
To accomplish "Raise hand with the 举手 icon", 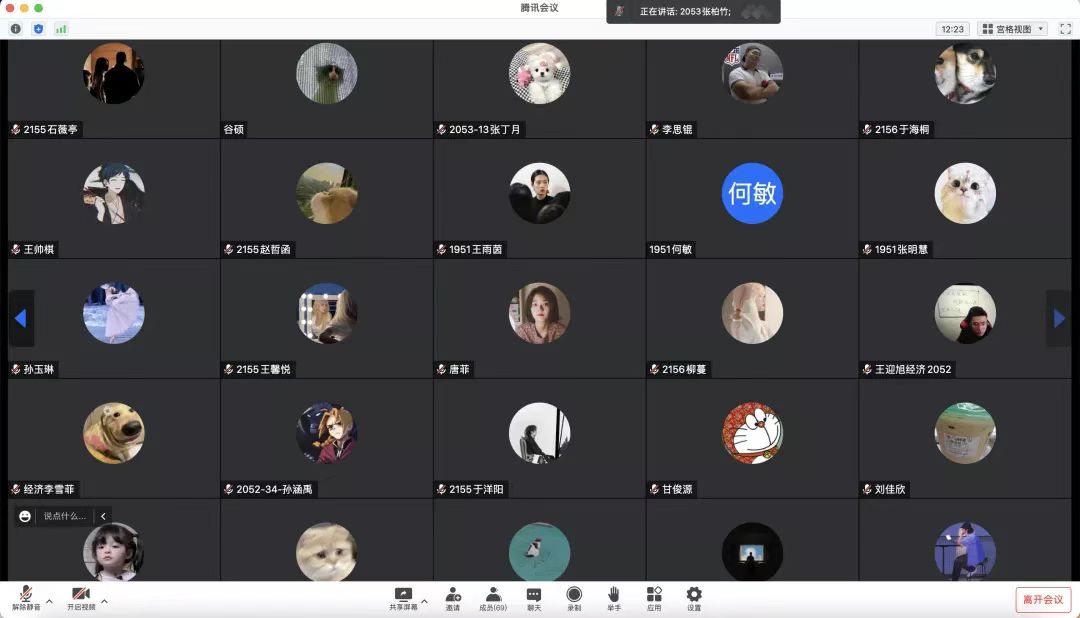I will (614, 598).
